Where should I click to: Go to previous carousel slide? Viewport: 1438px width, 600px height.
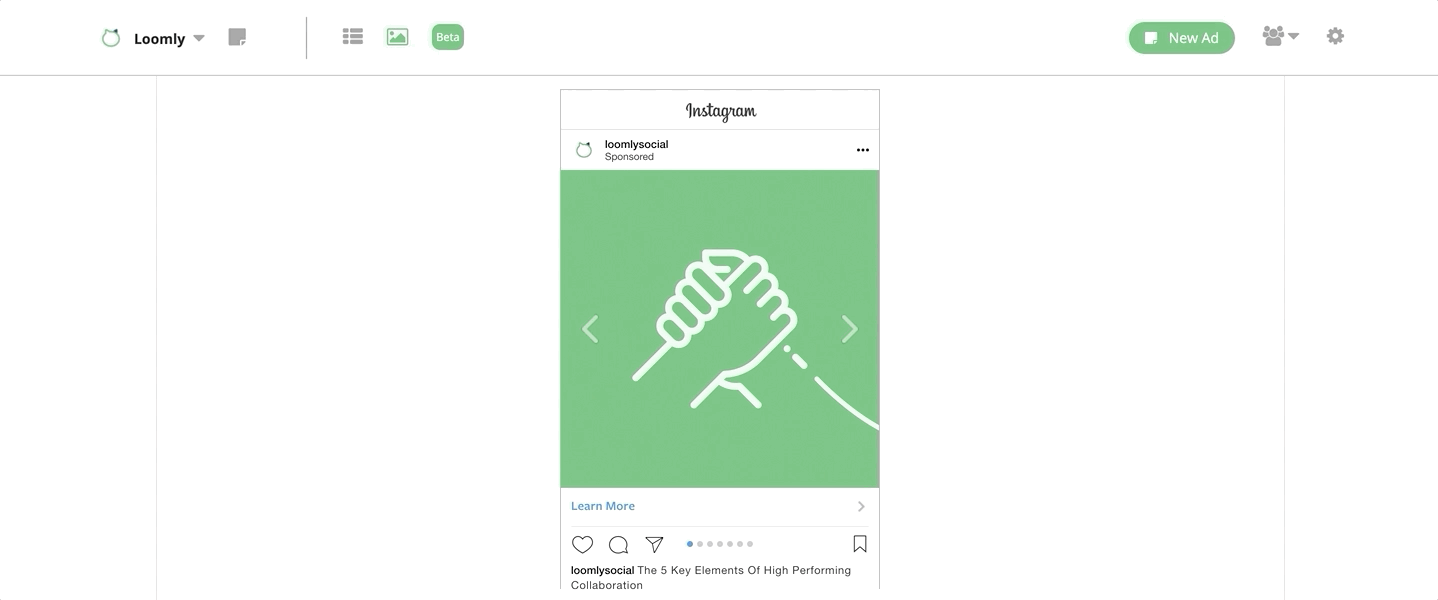pos(590,329)
